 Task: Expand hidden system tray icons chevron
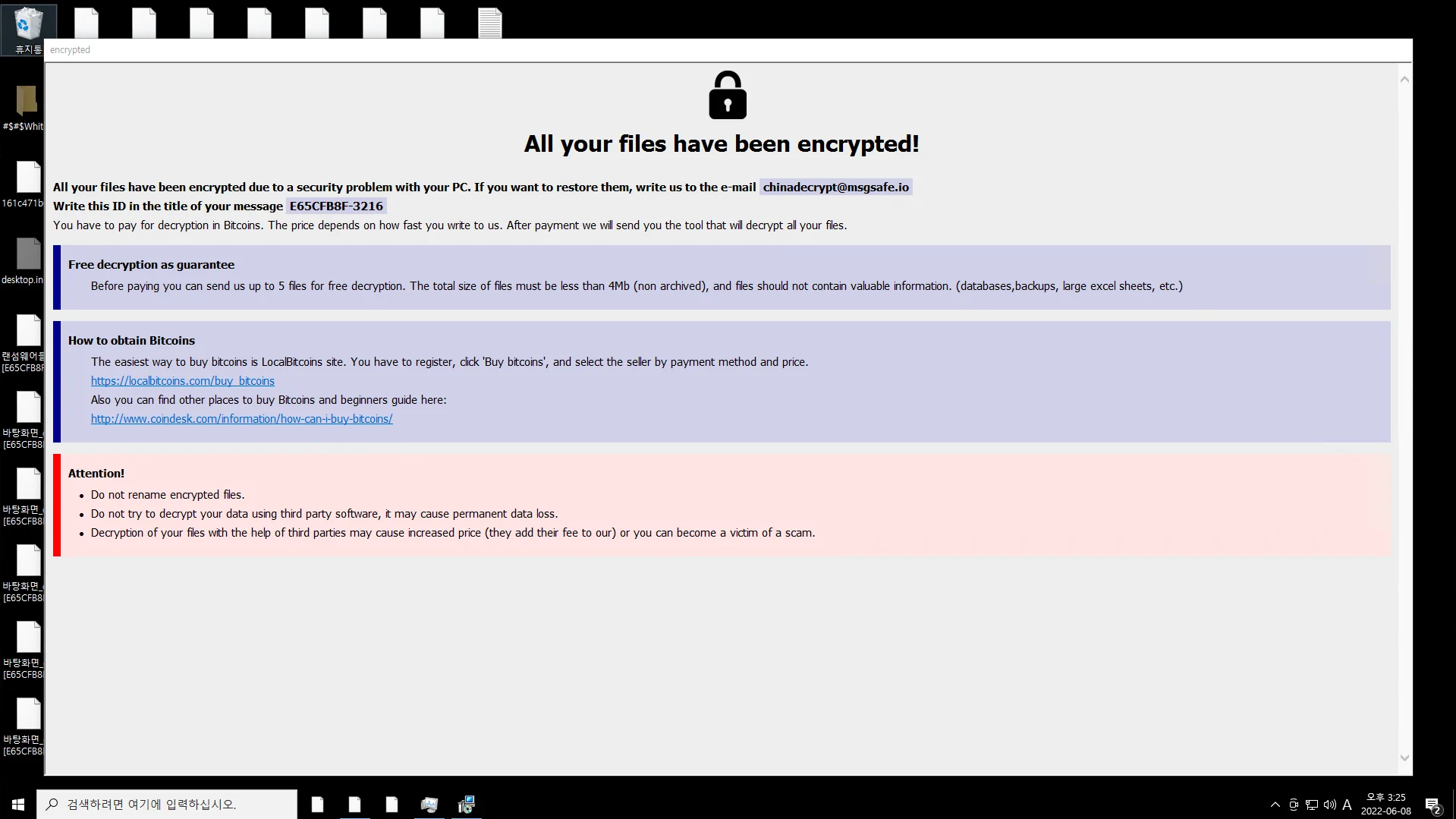coord(1275,805)
